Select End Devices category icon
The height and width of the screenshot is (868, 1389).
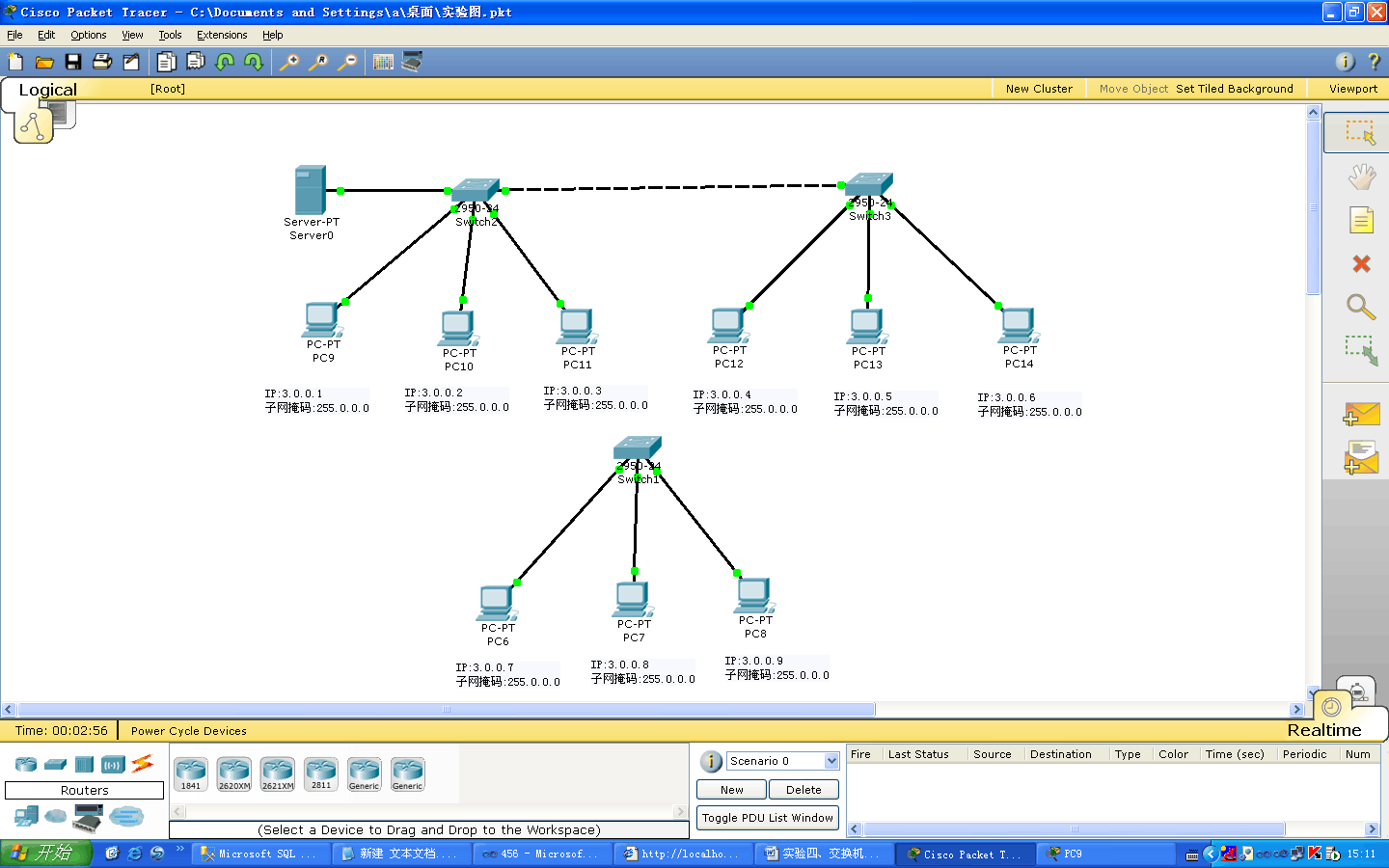coord(27,817)
